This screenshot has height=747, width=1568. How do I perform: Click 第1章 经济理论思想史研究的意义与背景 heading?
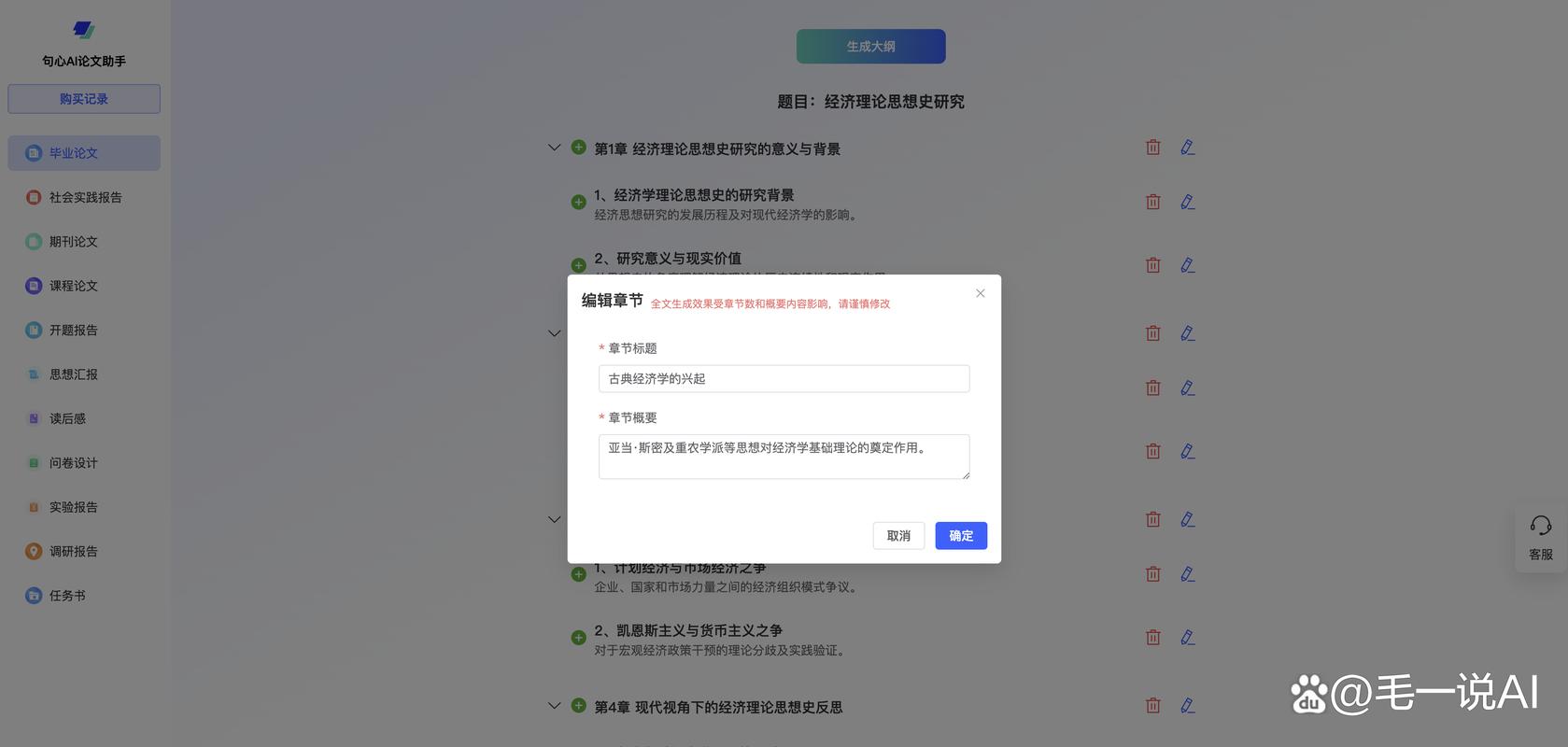pos(717,148)
